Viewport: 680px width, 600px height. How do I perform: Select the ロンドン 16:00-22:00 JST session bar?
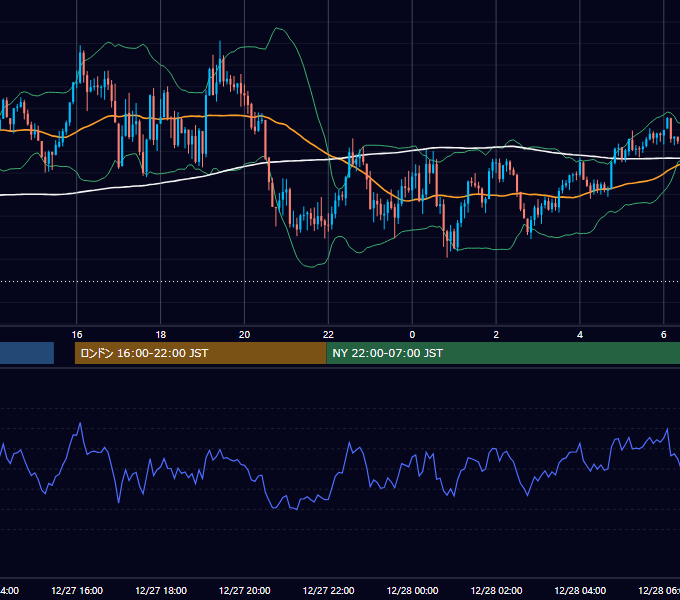pyautogui.click(x=200, y=353)
